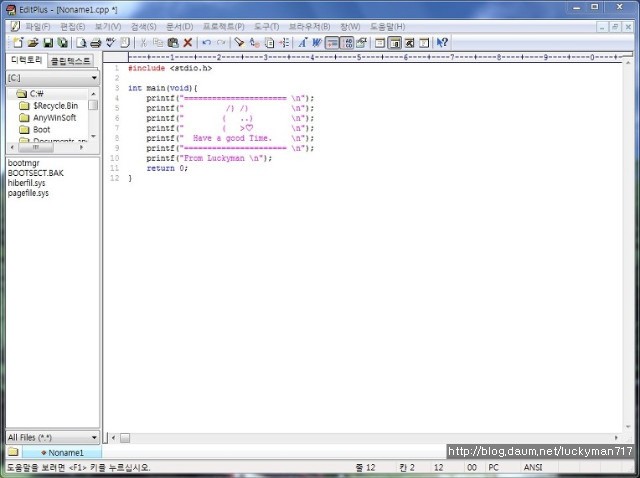Click the red X Delete icon
640x478 pixels.
click(x=188, y=42)
